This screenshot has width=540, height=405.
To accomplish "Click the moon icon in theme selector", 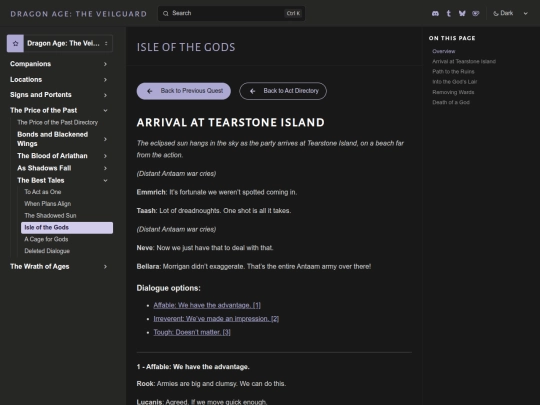I will pos(496,13).
